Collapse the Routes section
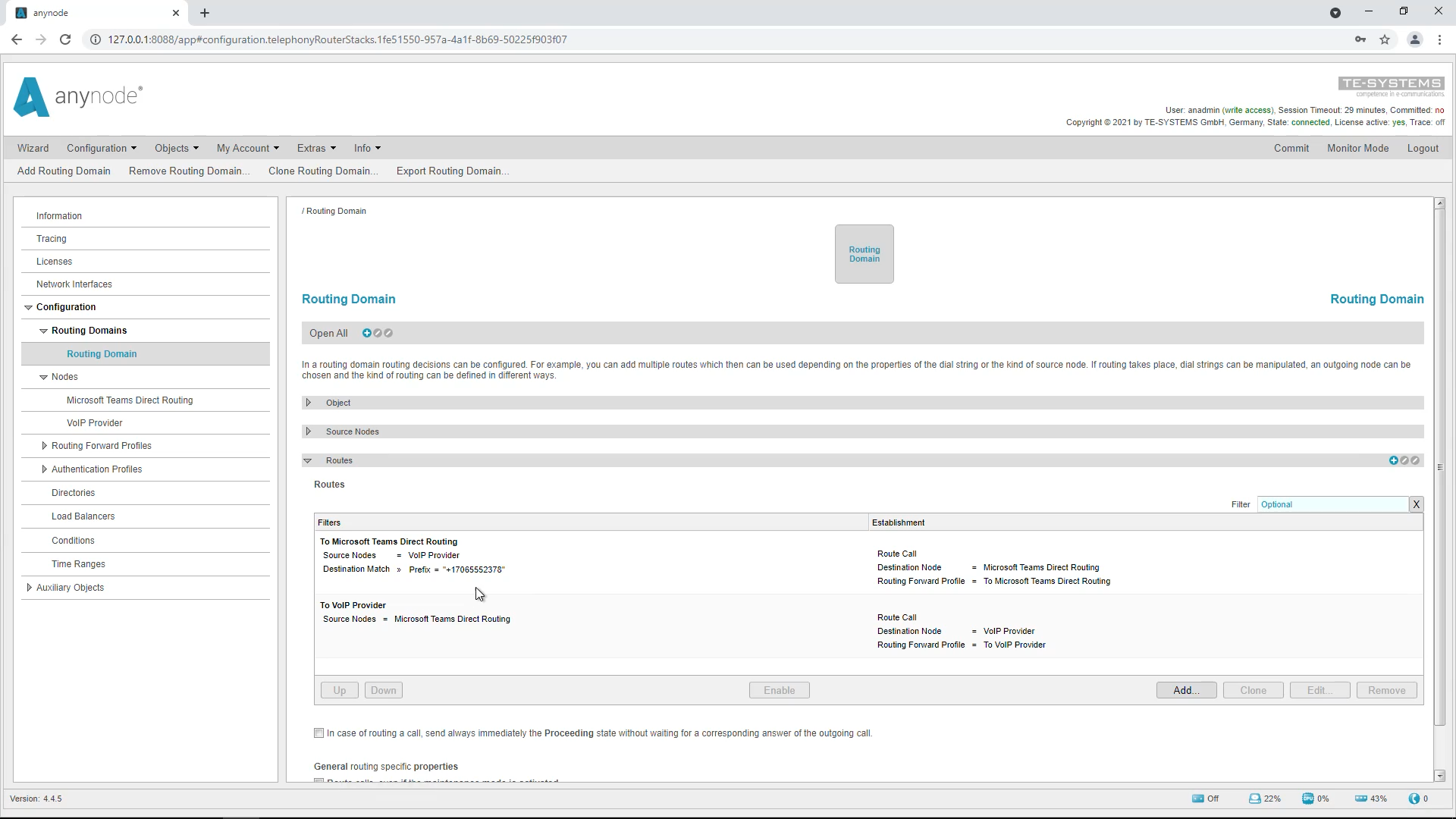 tap(308, 460)
